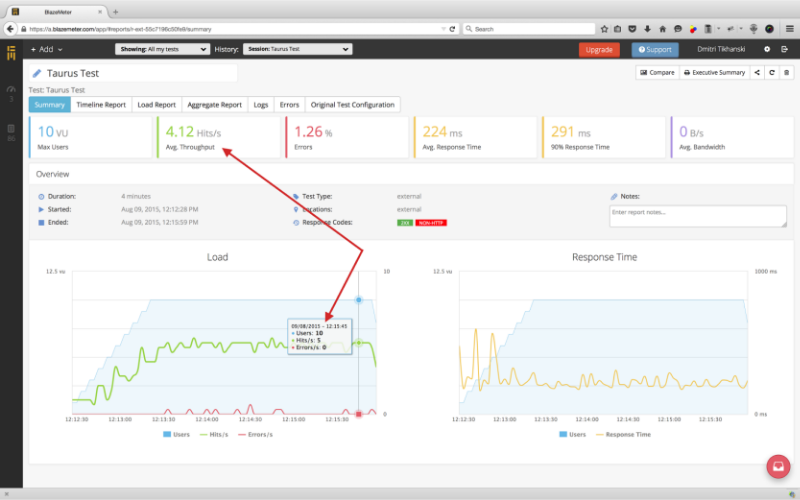Open the chat bubble widget
Viewport: 800px width, 500px height.
[x=778, y=466]
